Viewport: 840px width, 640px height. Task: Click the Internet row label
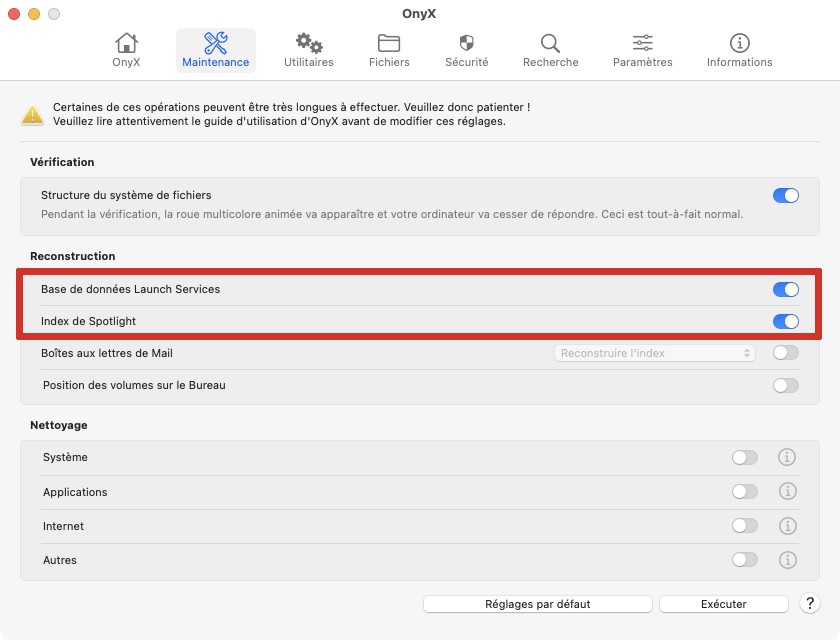(63, 526)
